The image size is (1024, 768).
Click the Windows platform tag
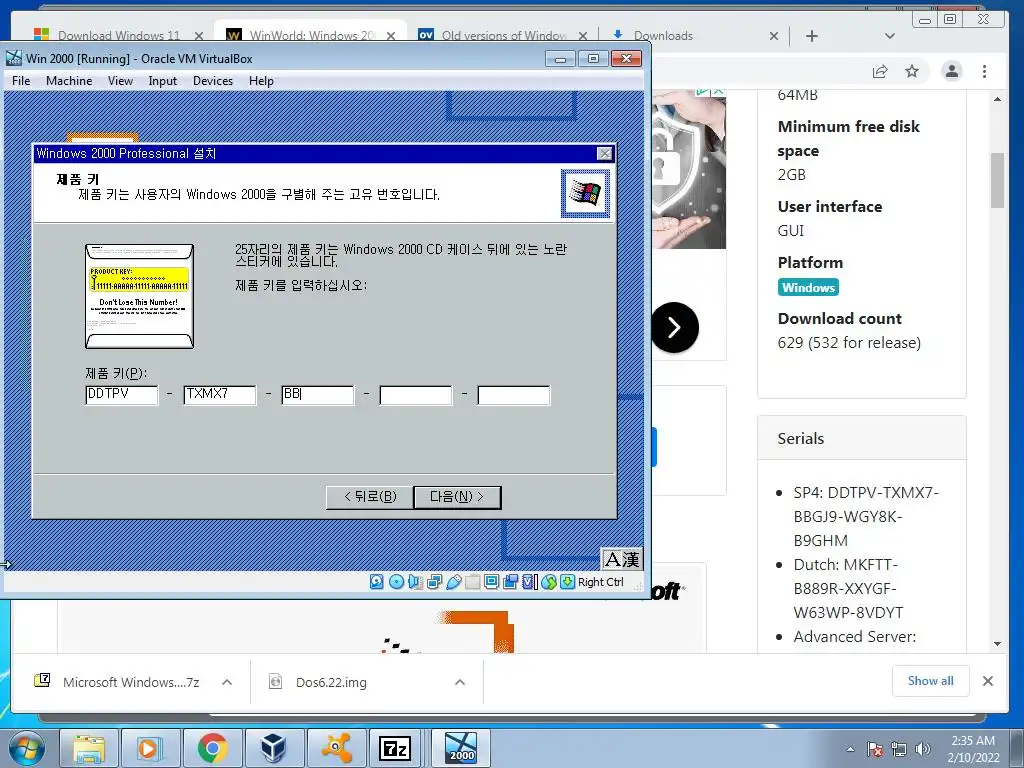pos(808,287)
